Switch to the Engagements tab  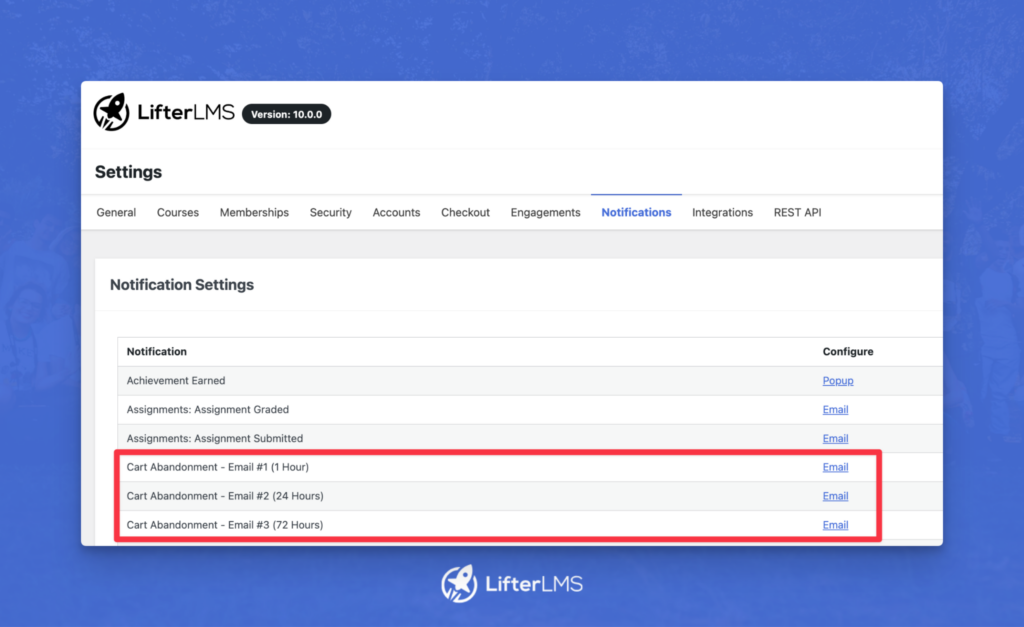pyautogui.click(x=545, y=212)
